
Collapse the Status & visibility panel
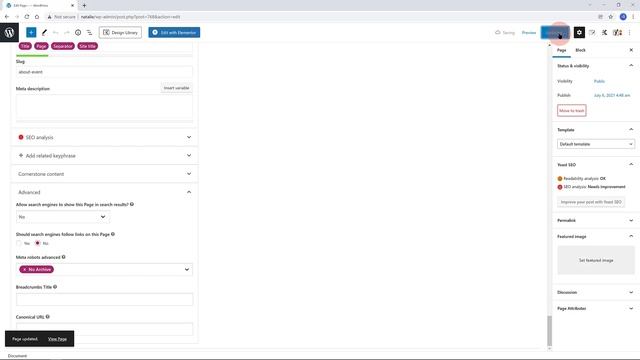(631, 65)
